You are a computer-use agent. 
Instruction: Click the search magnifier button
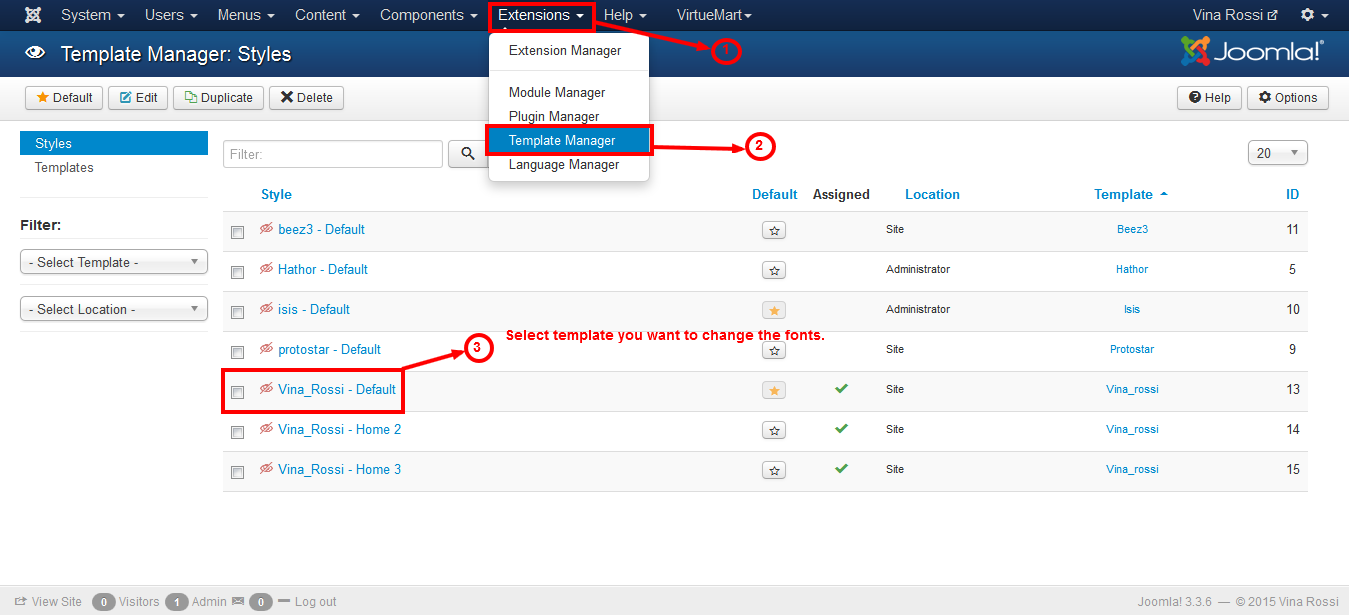click(x=467, y=154)
